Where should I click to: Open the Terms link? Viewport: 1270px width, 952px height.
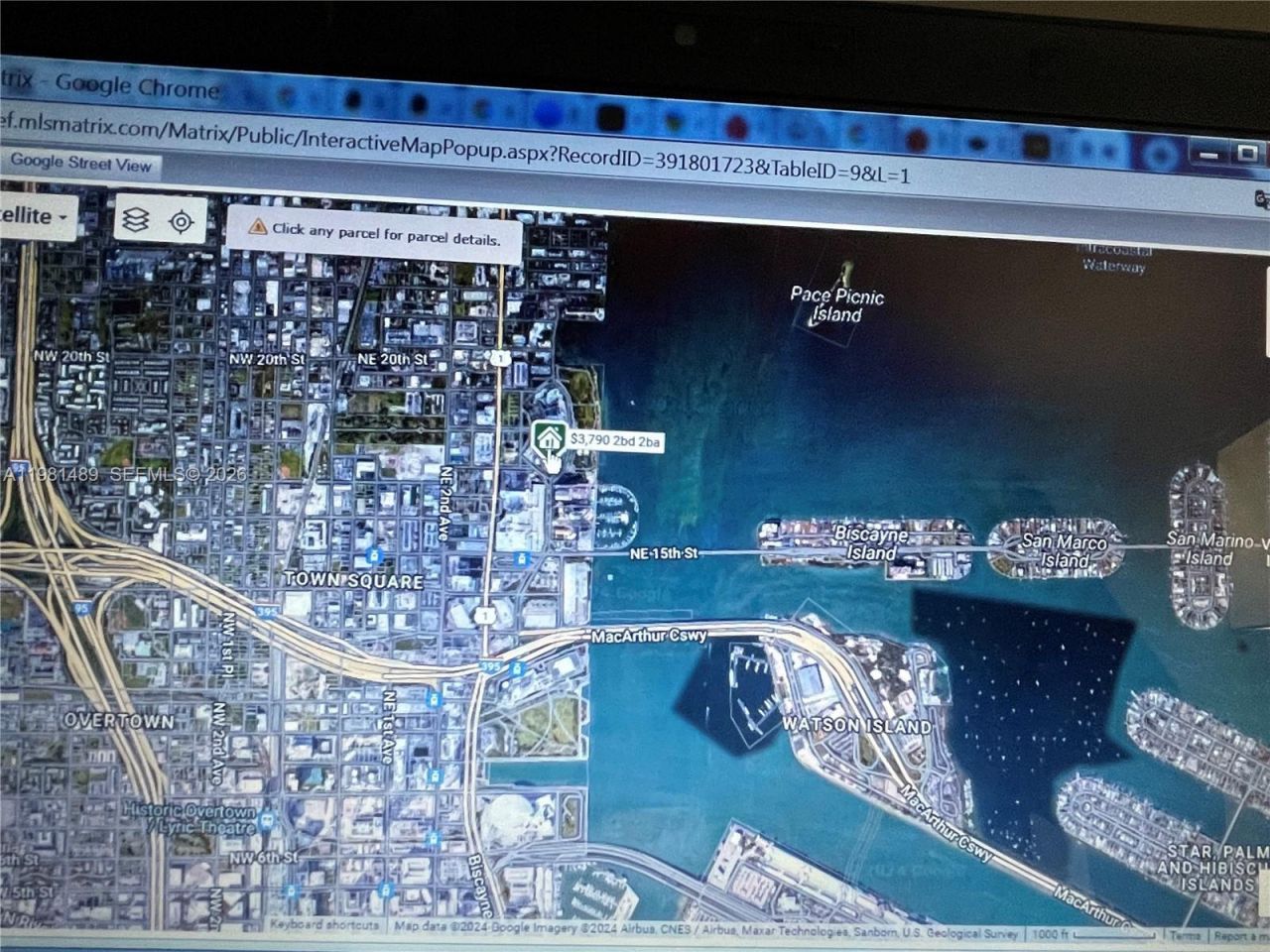pos(1184,934)
